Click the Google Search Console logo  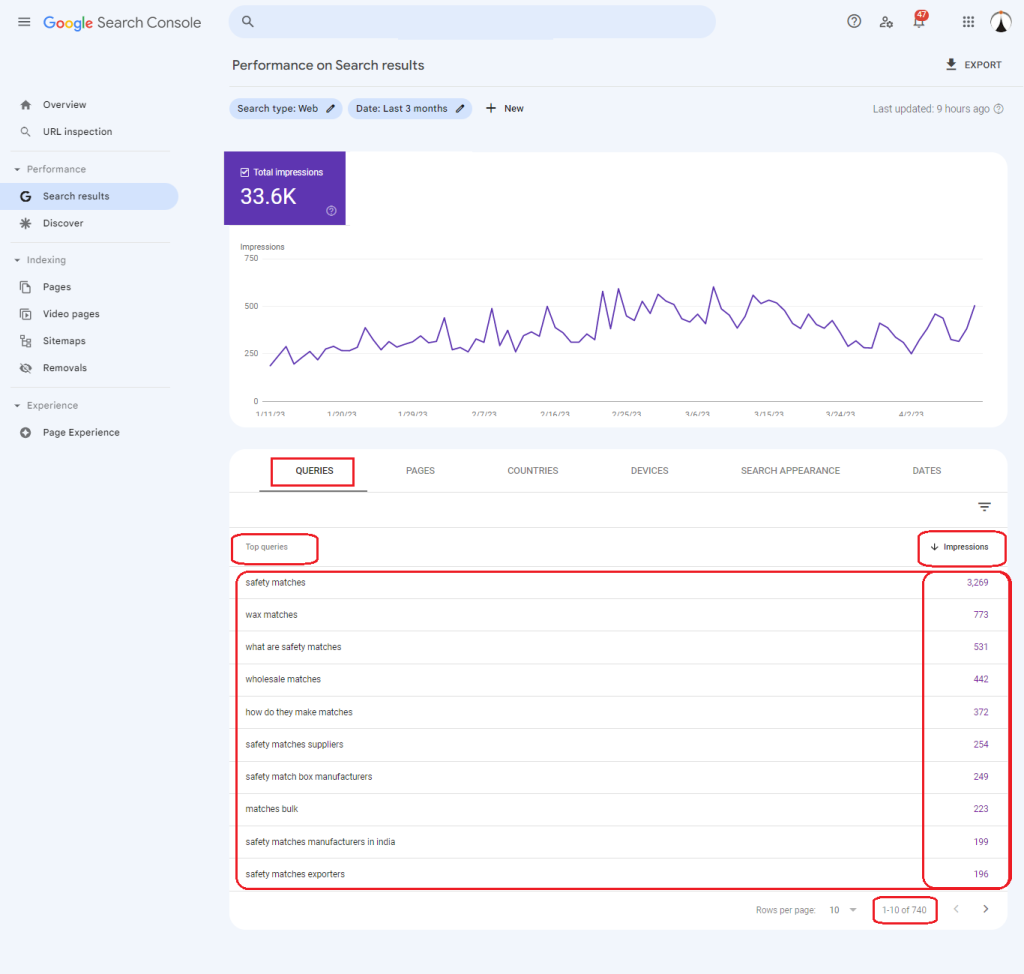pyautogui.click(x=122, y=23)
